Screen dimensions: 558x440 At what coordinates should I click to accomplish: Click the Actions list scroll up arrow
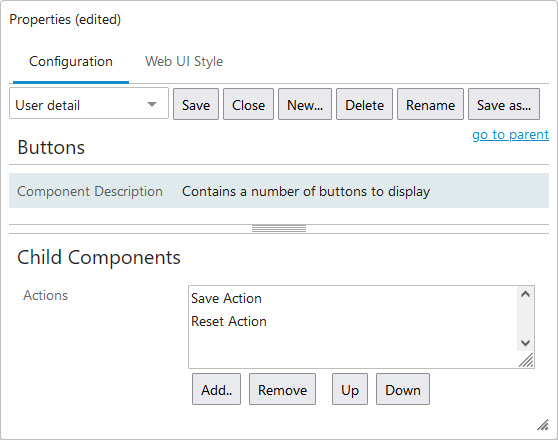click(x=525, y=294)
